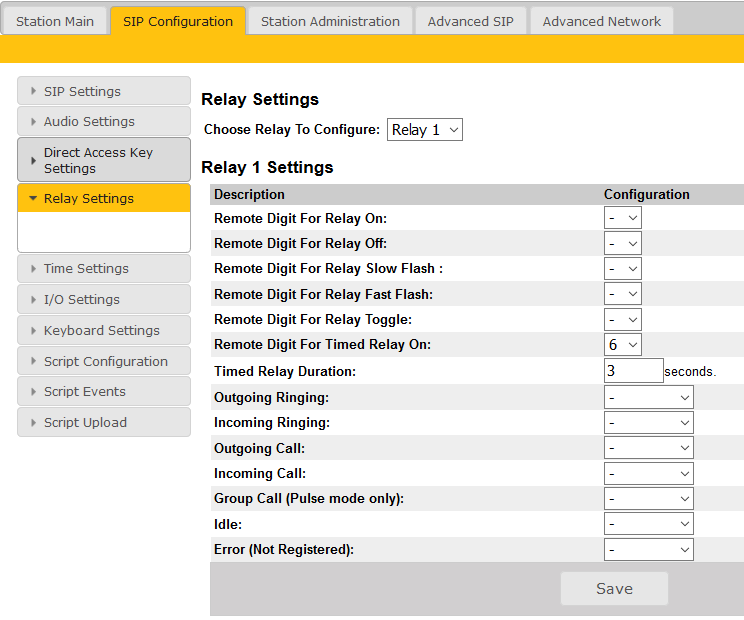Collapse the Relay Settings sidebar section

pyautogui.click(x=103, y=198)
